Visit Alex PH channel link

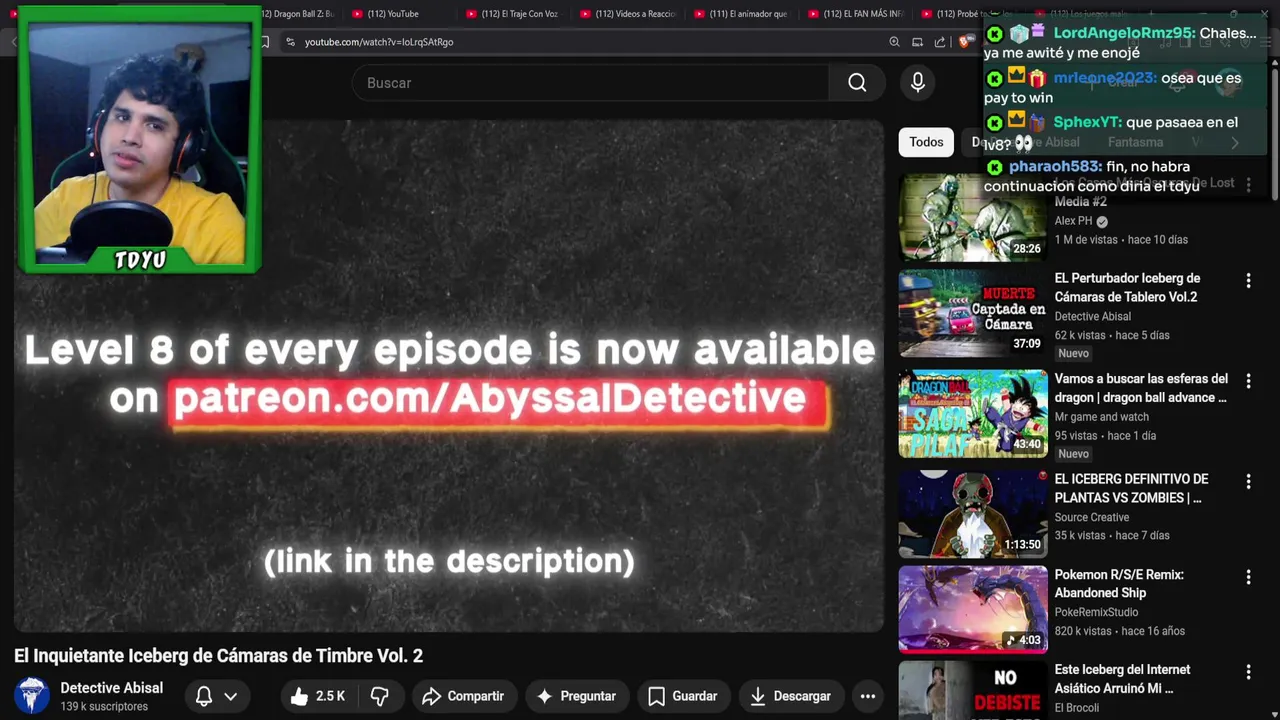pos(1073,221)
